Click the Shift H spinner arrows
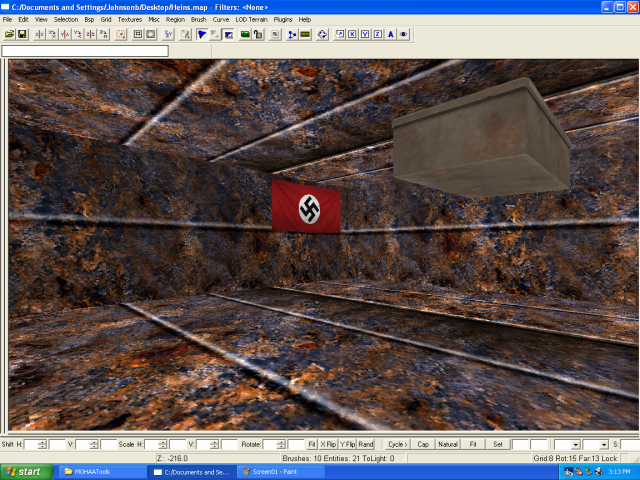Screen dimensions: 640x480 [42, 444]
